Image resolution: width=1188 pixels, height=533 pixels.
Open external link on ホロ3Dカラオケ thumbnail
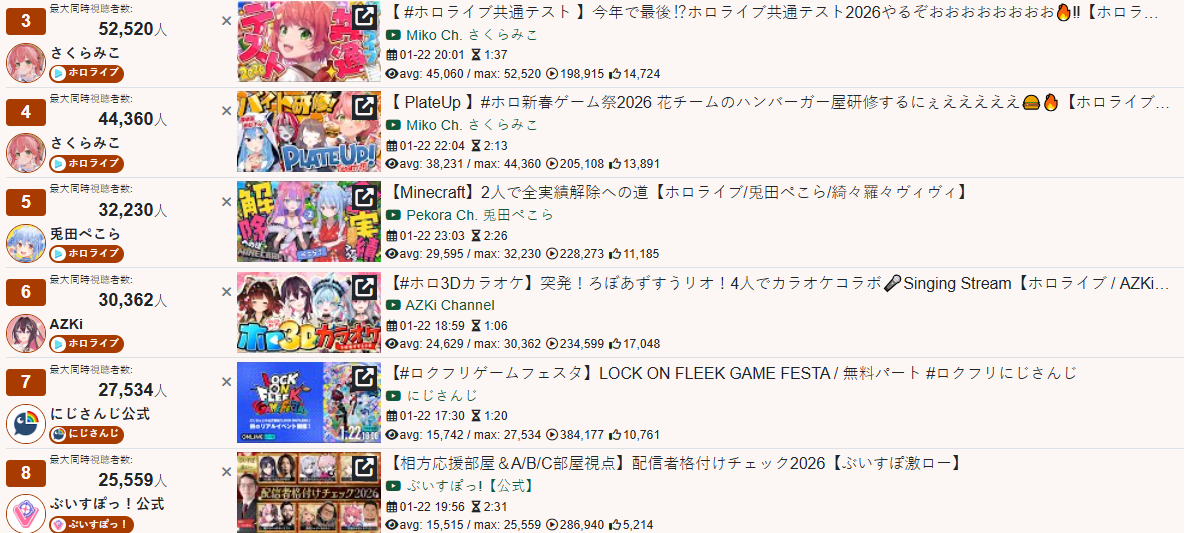364,287
